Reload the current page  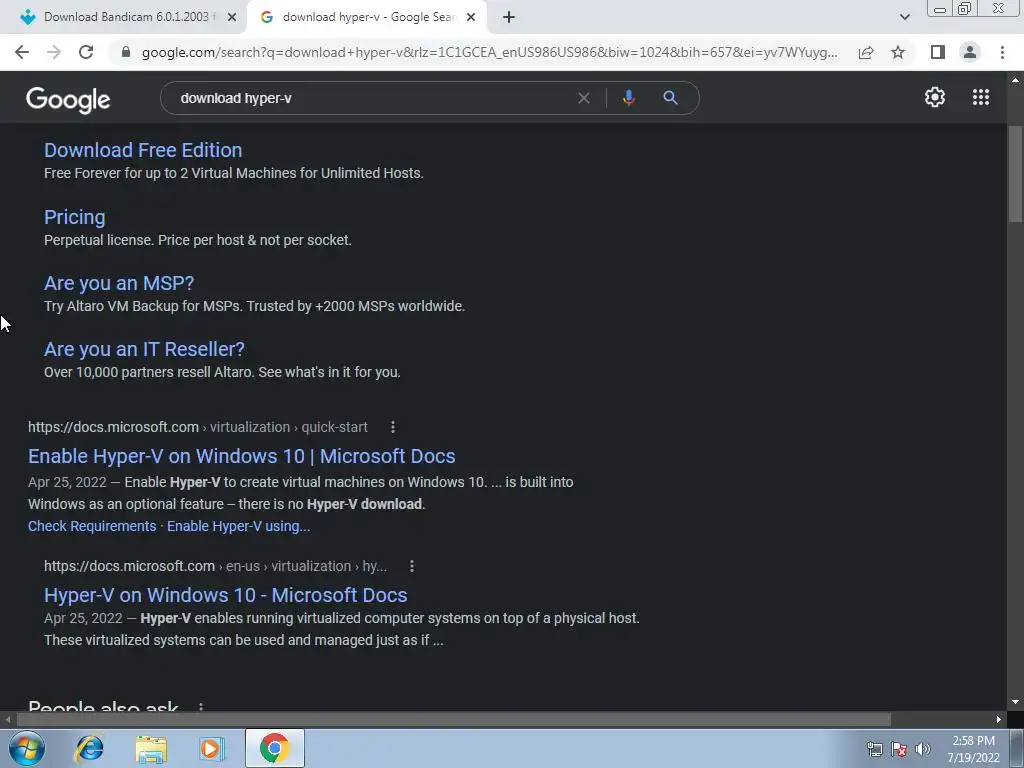click(x=86, y=52)
